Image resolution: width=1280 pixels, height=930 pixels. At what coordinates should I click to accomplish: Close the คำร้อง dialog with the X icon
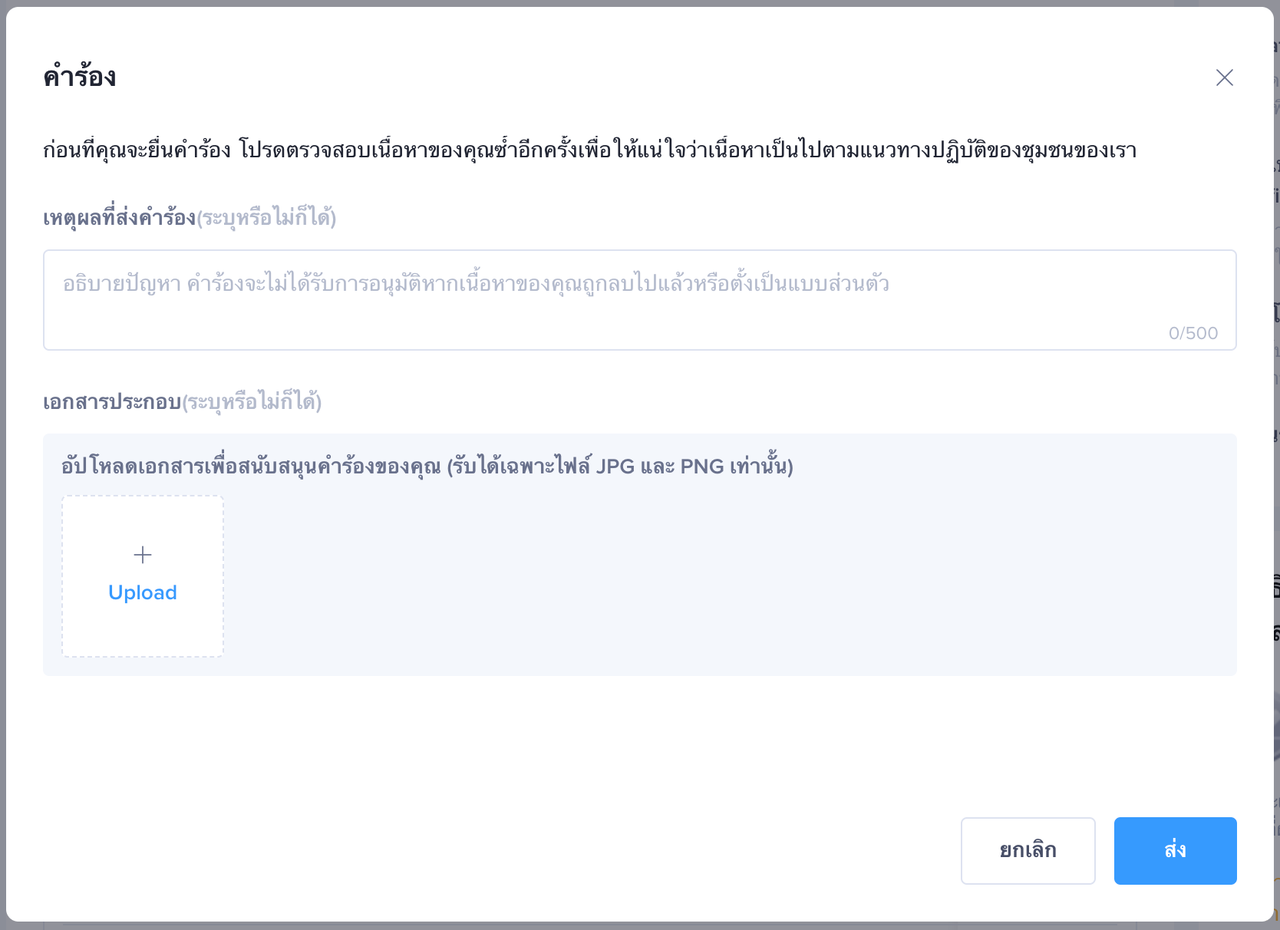point(1224,78)
